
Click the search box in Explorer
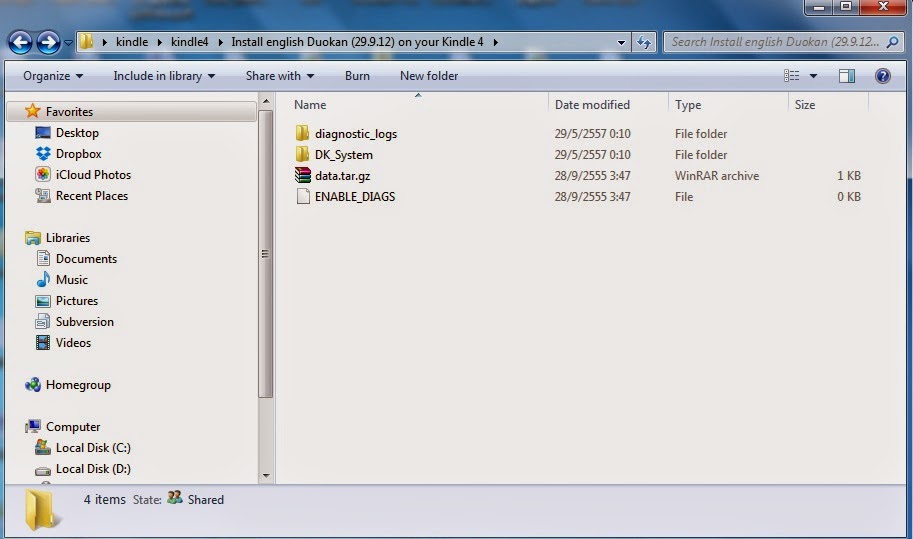coord(775,42)
